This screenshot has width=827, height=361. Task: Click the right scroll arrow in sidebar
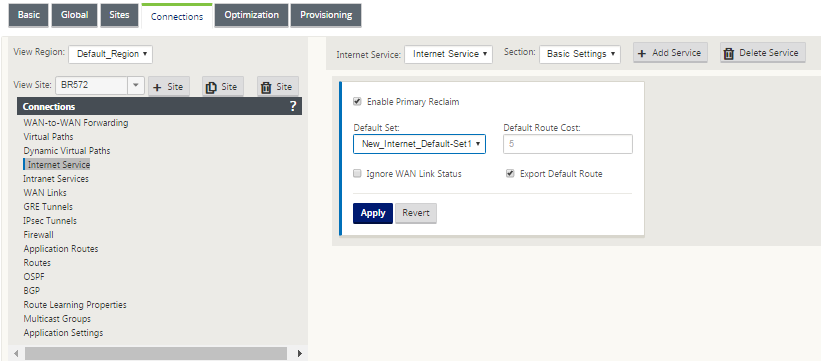click(300, 353)
